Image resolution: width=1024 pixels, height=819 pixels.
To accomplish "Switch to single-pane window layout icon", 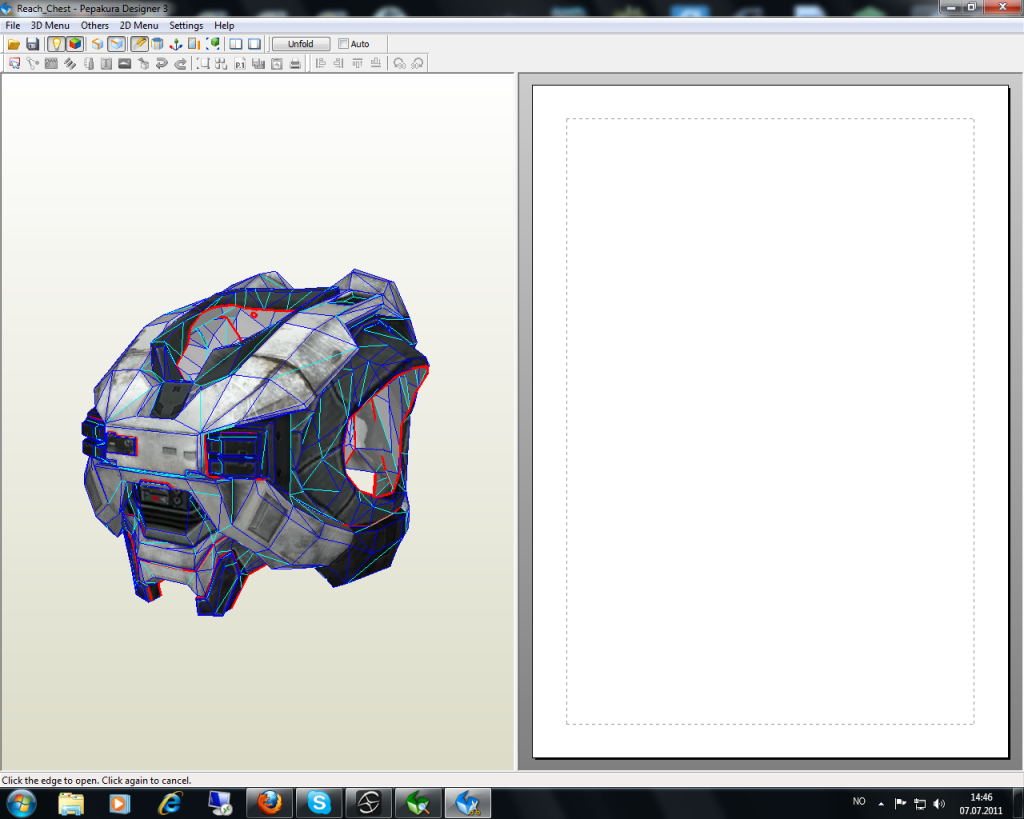I will (x=255, y=44).
